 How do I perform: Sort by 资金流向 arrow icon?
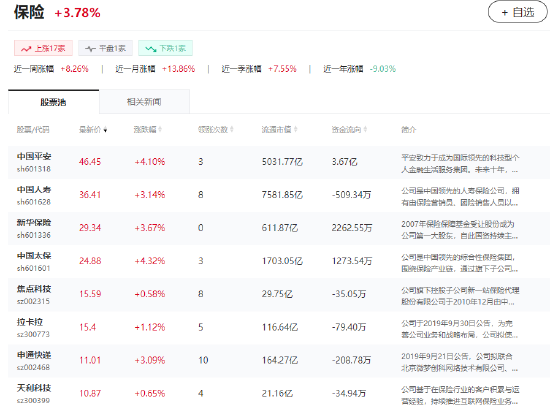[x=365, y=129]
